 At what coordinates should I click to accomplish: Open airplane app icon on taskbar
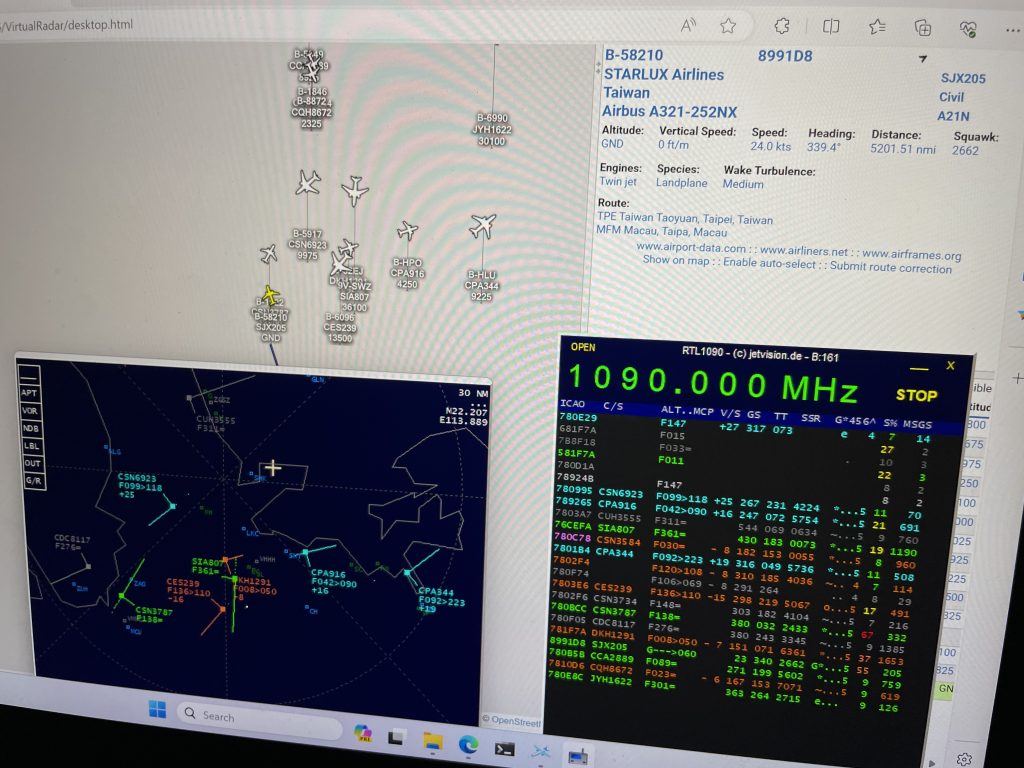pos(541,752)
